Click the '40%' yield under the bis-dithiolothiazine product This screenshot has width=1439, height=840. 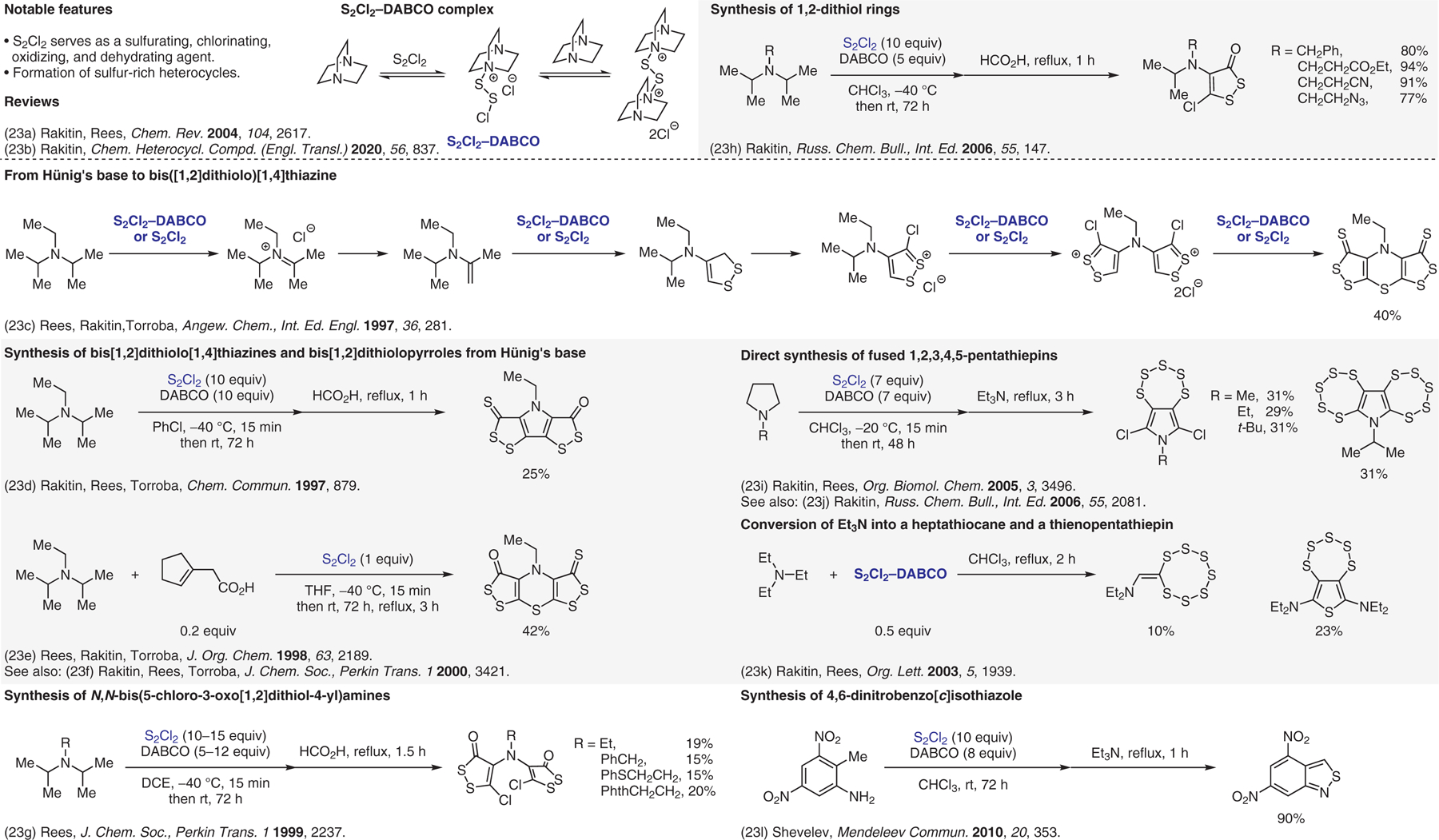coord(1387,316)
